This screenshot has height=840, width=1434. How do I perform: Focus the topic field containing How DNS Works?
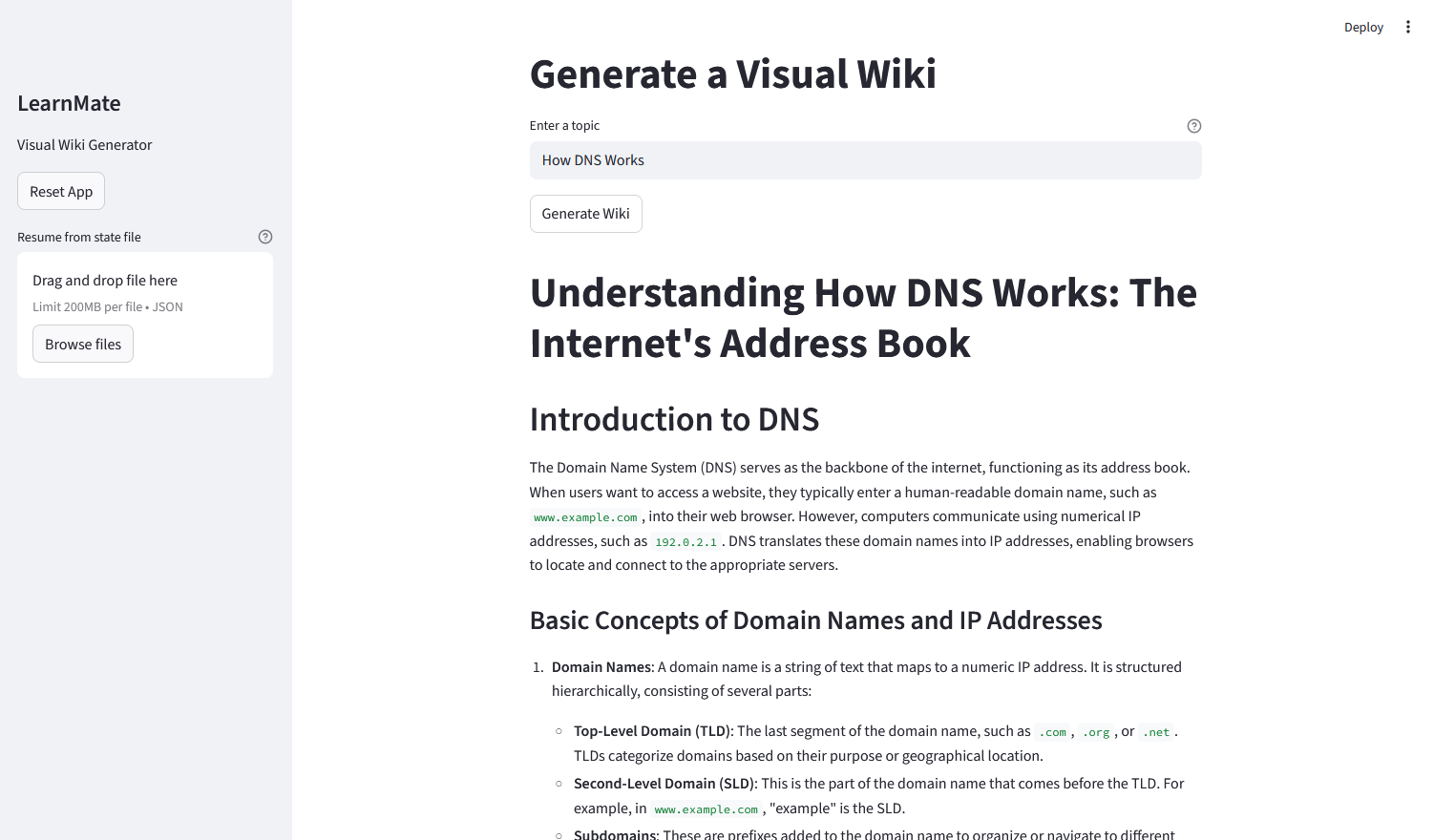pos(865,160)
